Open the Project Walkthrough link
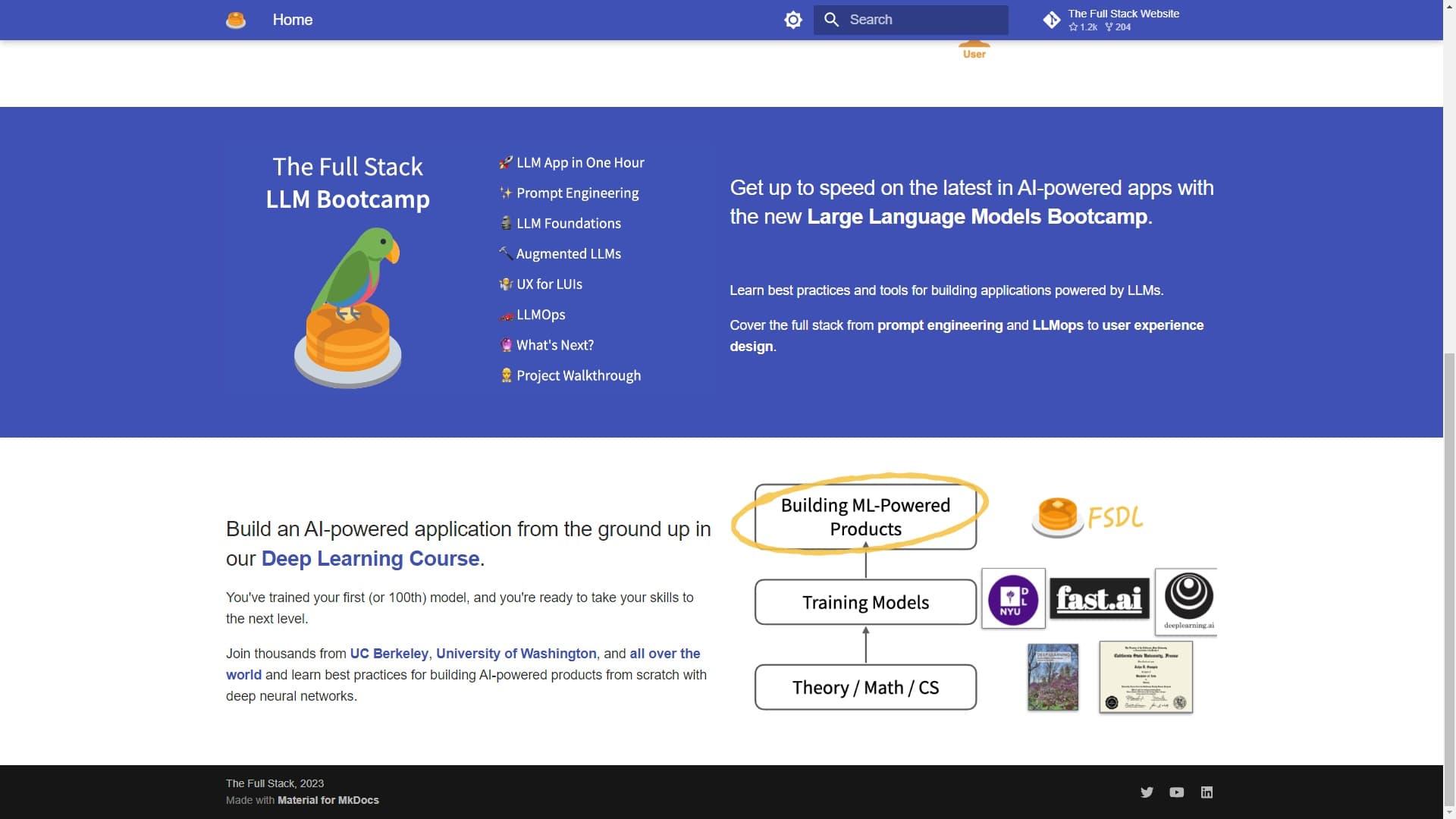1456x819 pixels. (578, 375)
